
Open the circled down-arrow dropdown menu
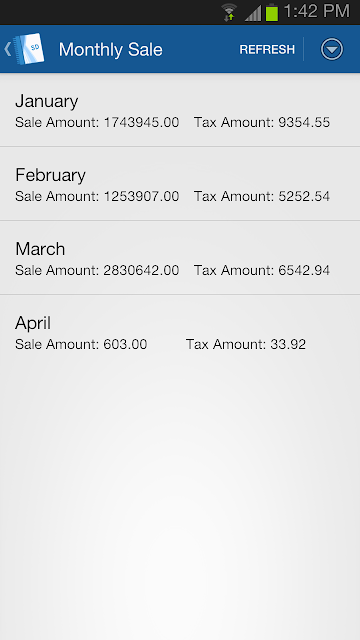[x=332, y=49]
